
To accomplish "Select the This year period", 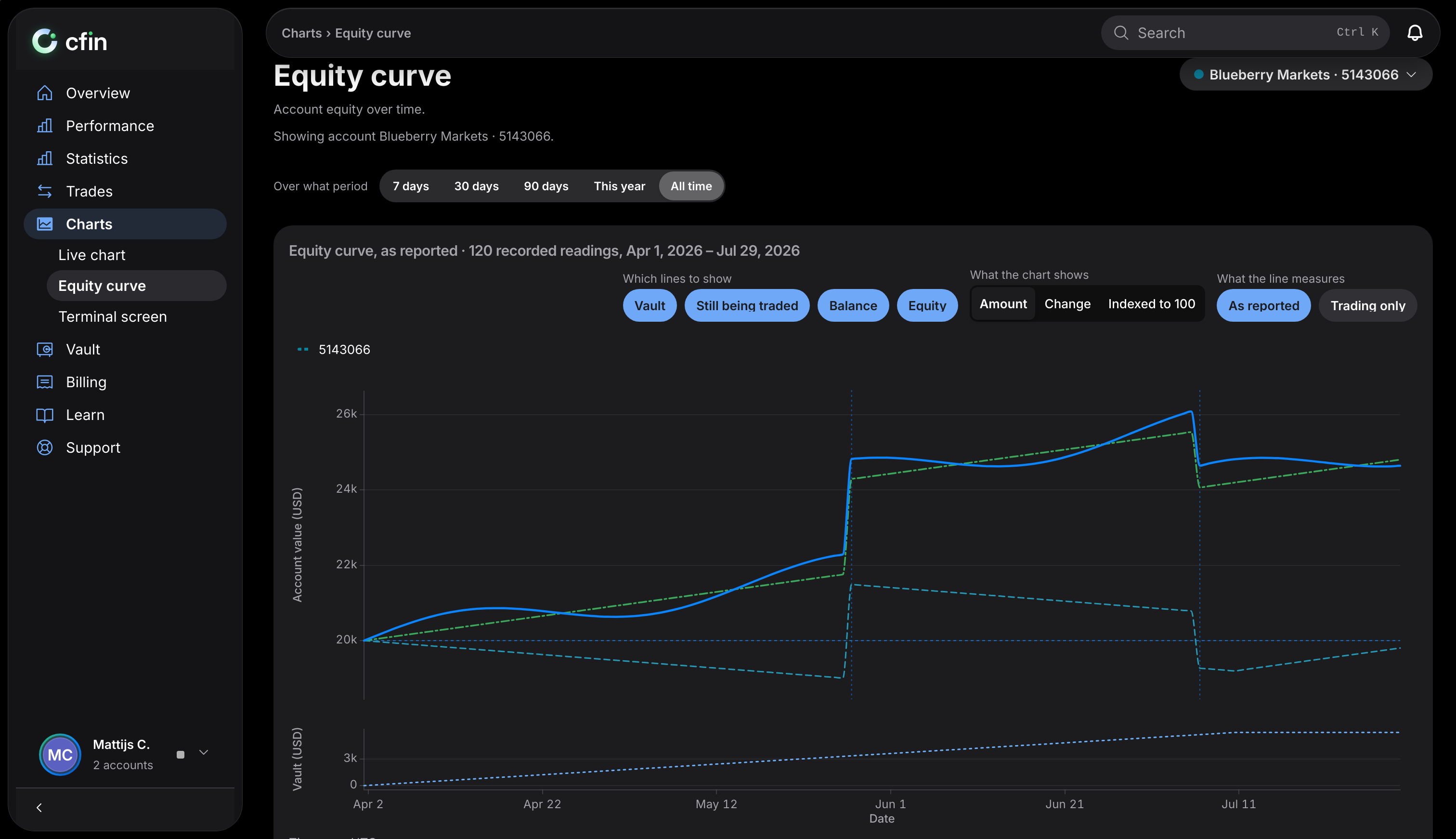I will coord(619,186).
